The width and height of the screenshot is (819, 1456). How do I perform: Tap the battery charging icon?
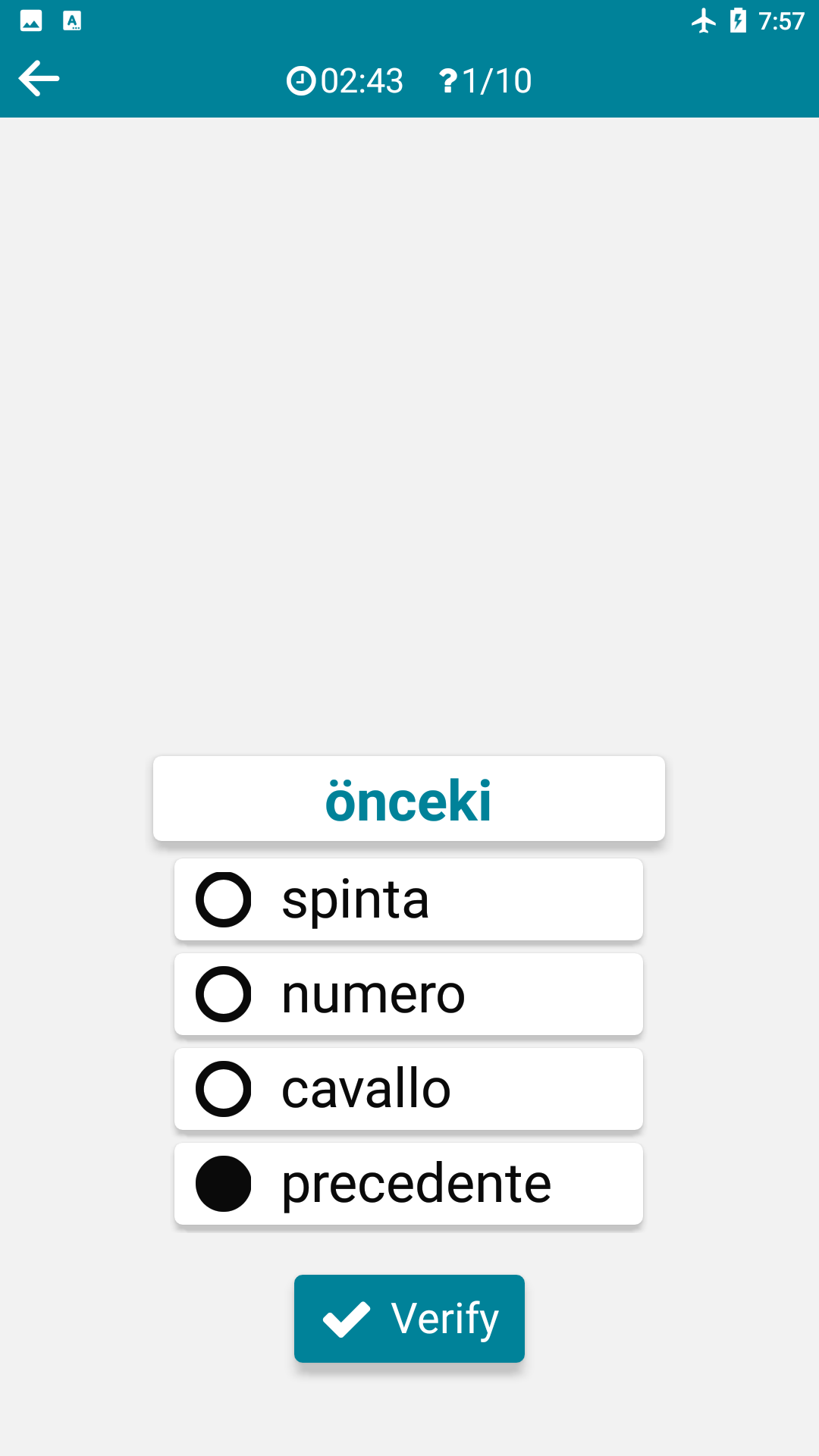coord(738,20)
